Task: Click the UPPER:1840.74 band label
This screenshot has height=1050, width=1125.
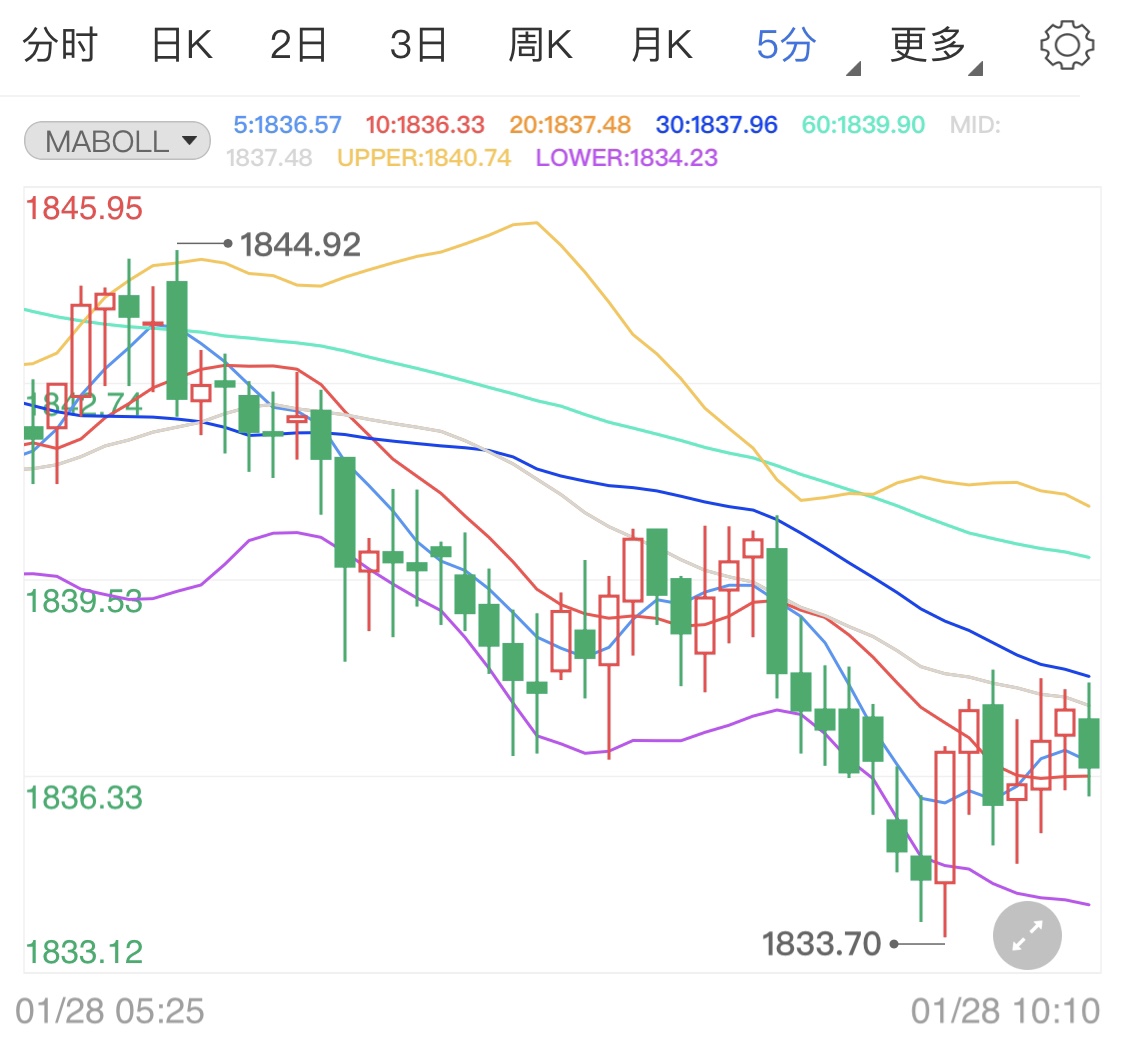Action: [x=424, y=158]
